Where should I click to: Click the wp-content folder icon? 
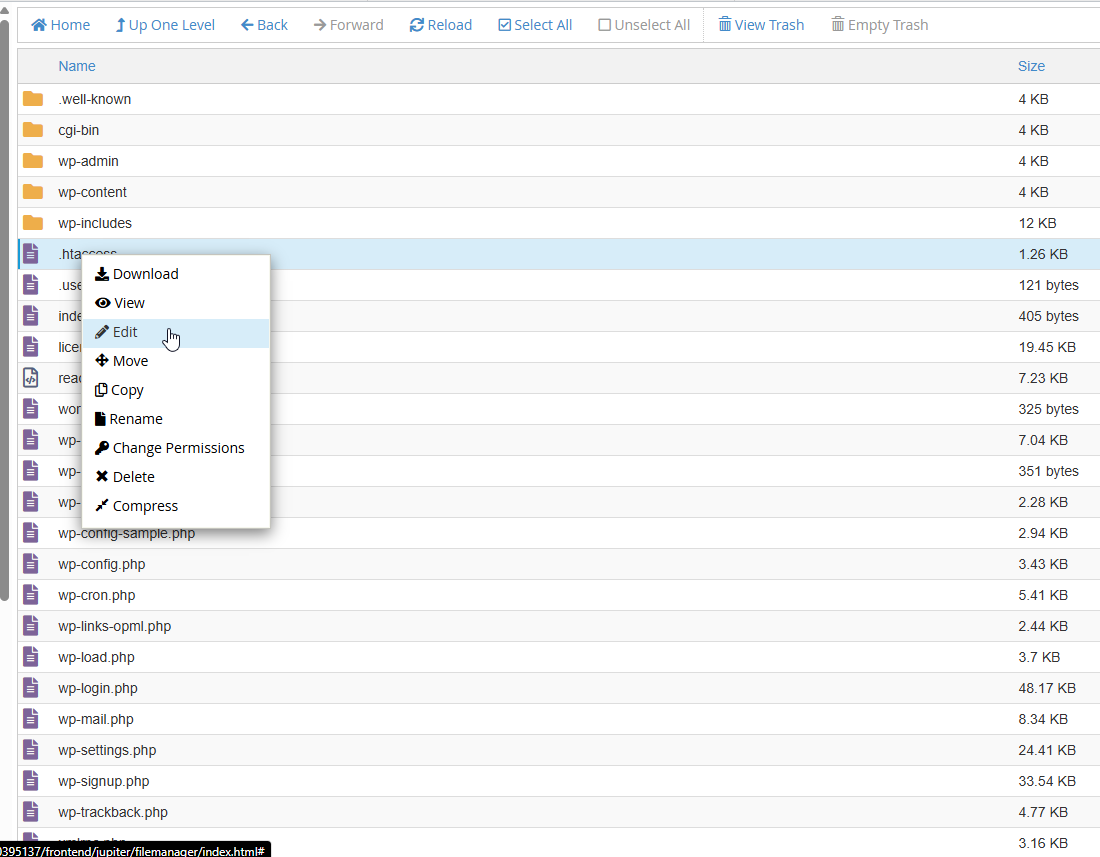33,191
